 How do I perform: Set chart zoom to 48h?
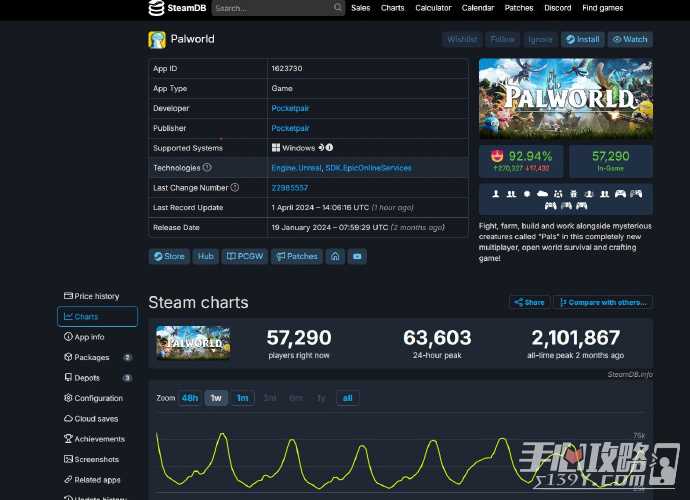(190, 398)
